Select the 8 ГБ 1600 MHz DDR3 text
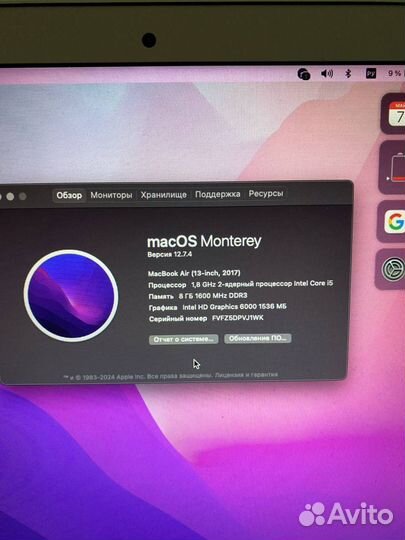Viewport: 405px width, 540px height. pyautogui.click(x=213, y=295)
